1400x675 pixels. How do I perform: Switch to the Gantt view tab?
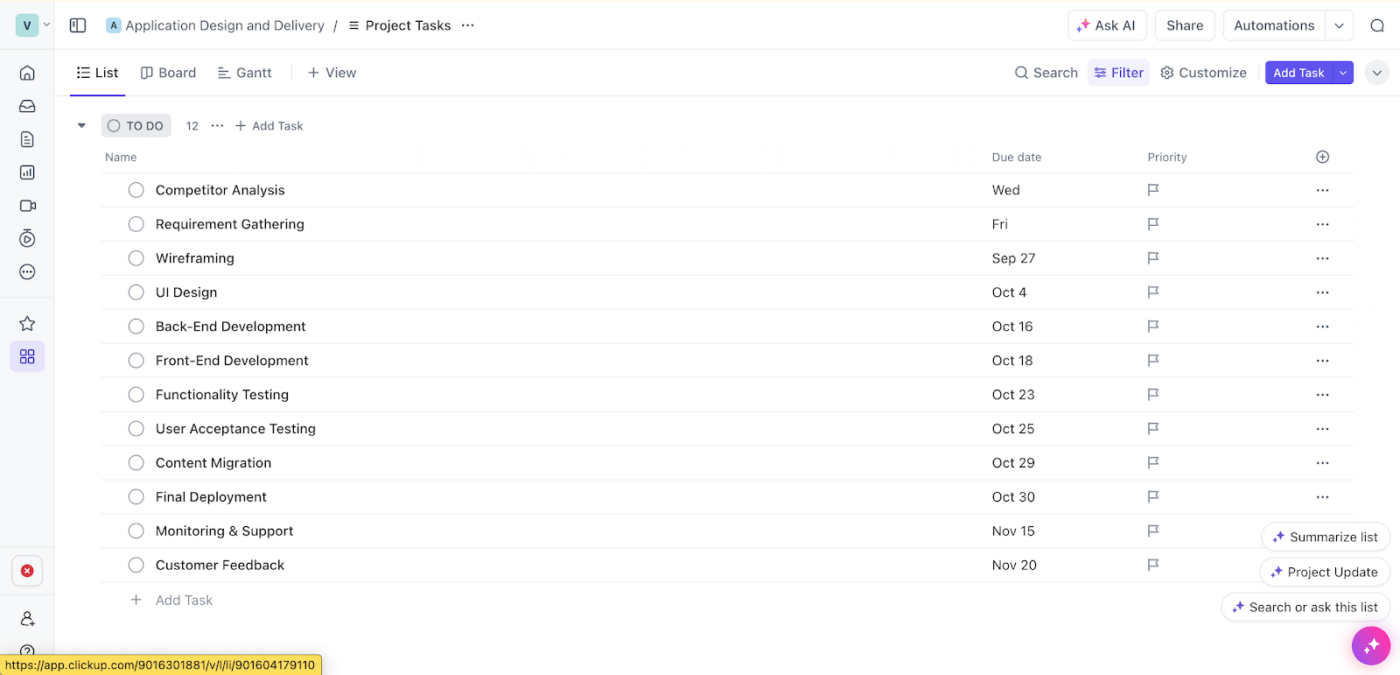pos(245,73)
